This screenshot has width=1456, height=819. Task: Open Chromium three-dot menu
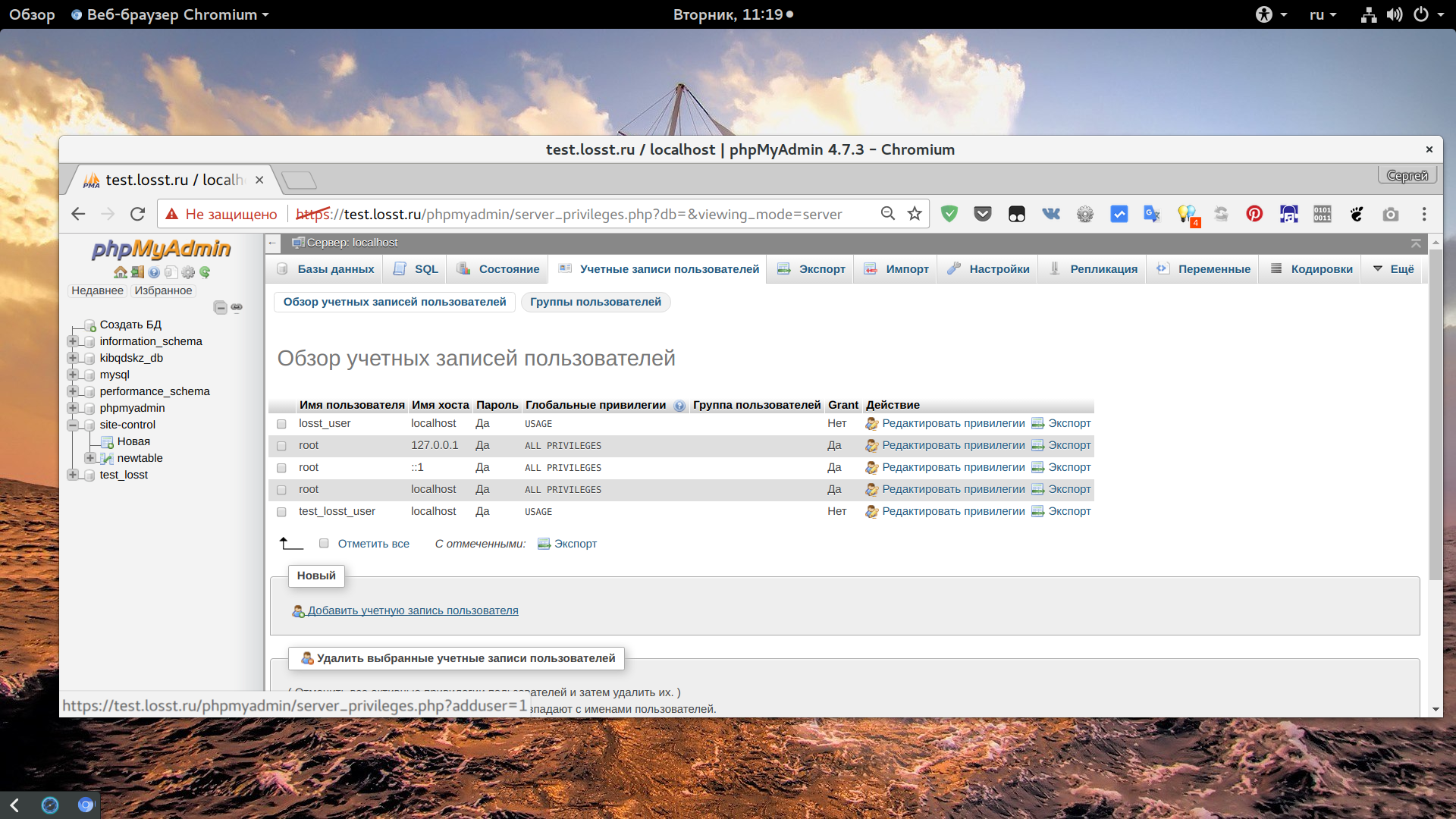pos(1424,215)
